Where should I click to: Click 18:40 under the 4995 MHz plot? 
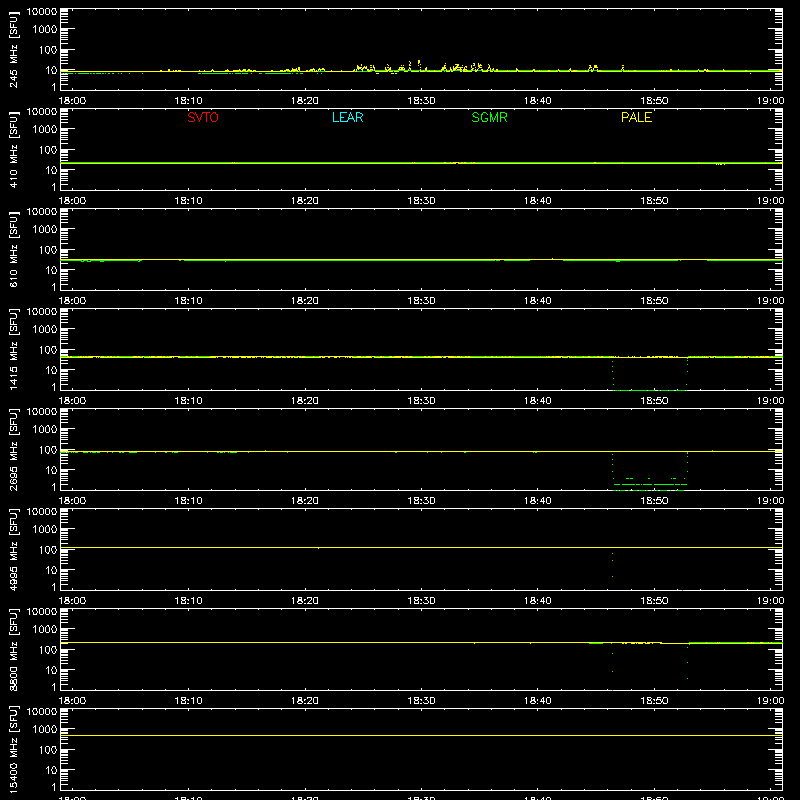(538, 601)
